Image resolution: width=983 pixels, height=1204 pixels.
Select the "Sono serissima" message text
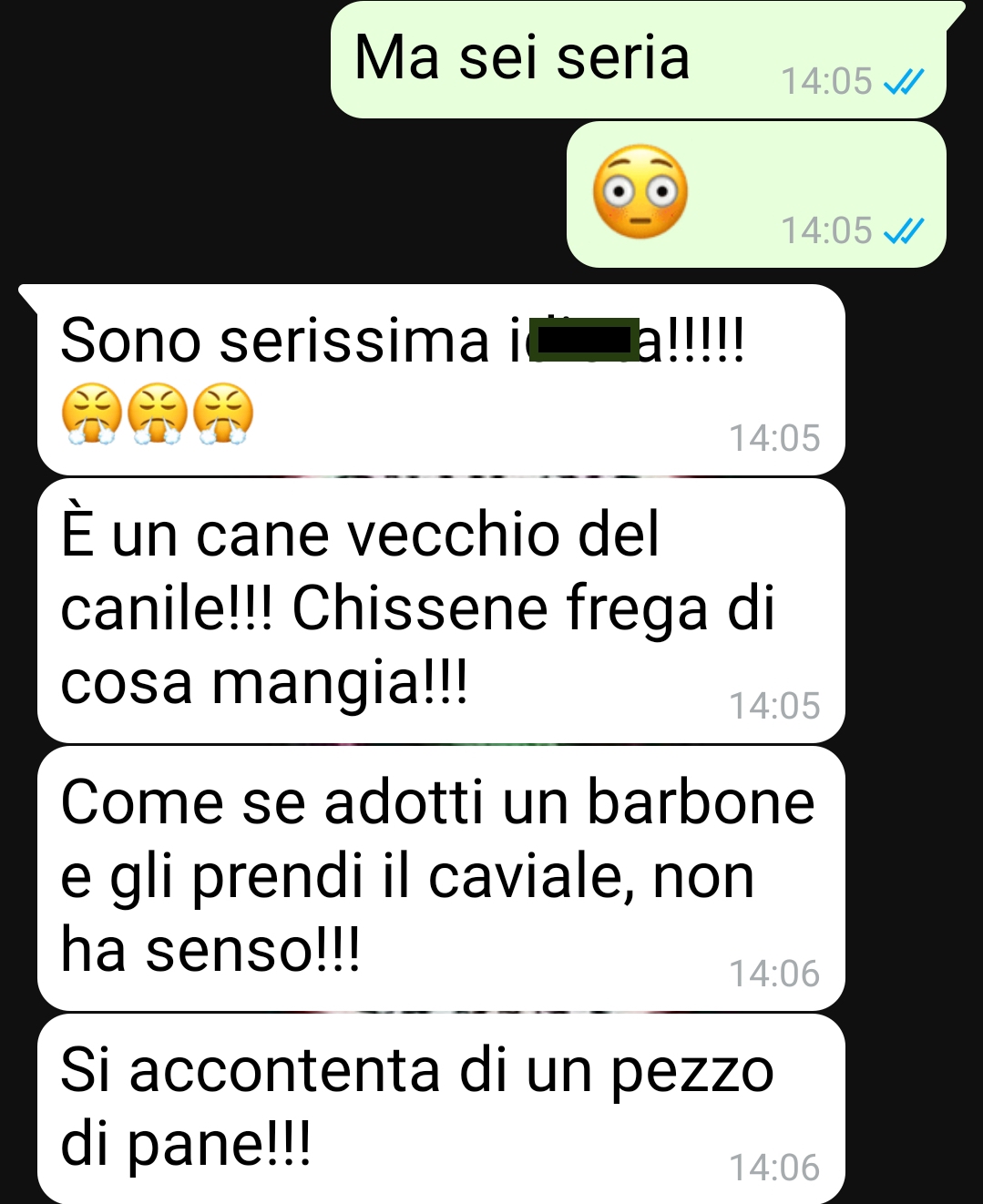[402, 341]
